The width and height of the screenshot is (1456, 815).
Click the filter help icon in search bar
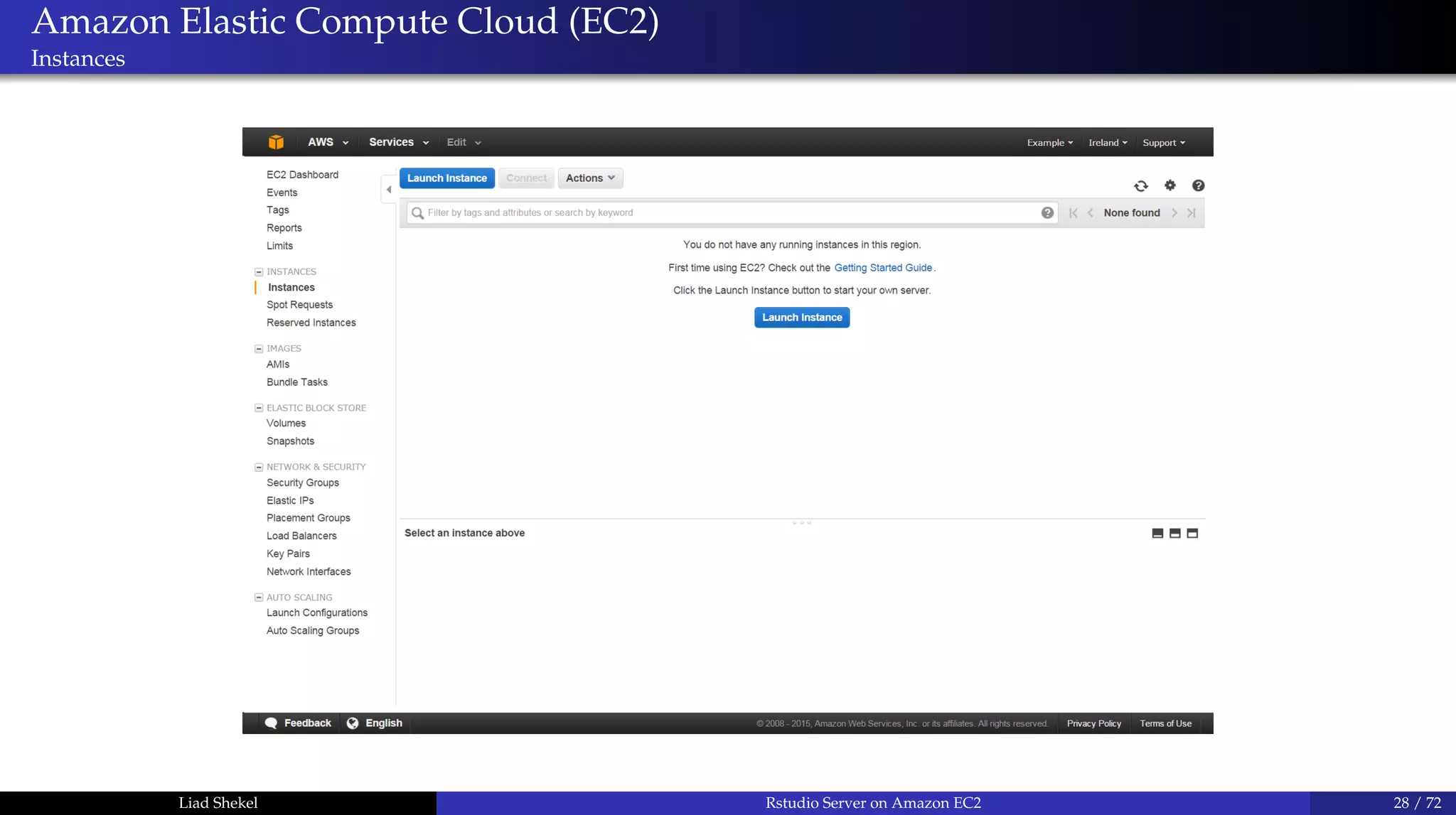pos(1047,212)
